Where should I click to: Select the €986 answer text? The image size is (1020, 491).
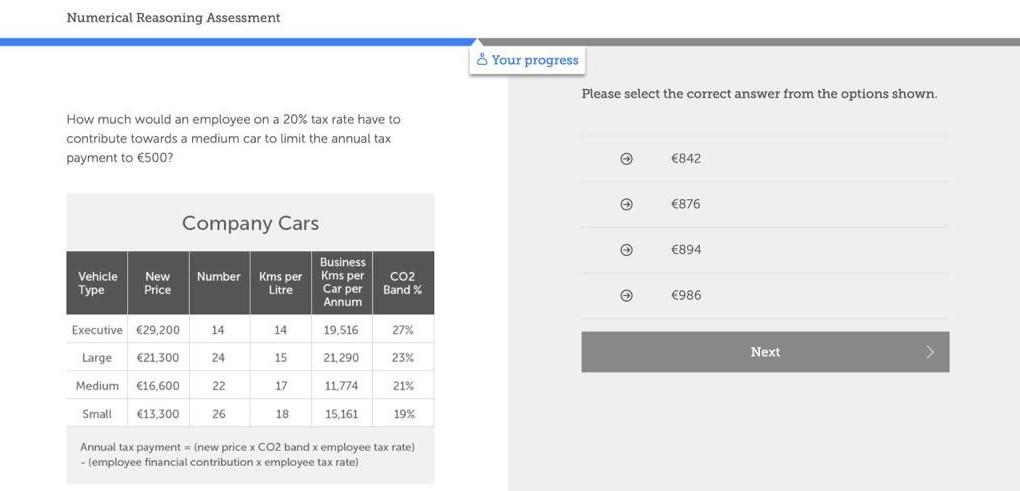click(x=686, y=296)
